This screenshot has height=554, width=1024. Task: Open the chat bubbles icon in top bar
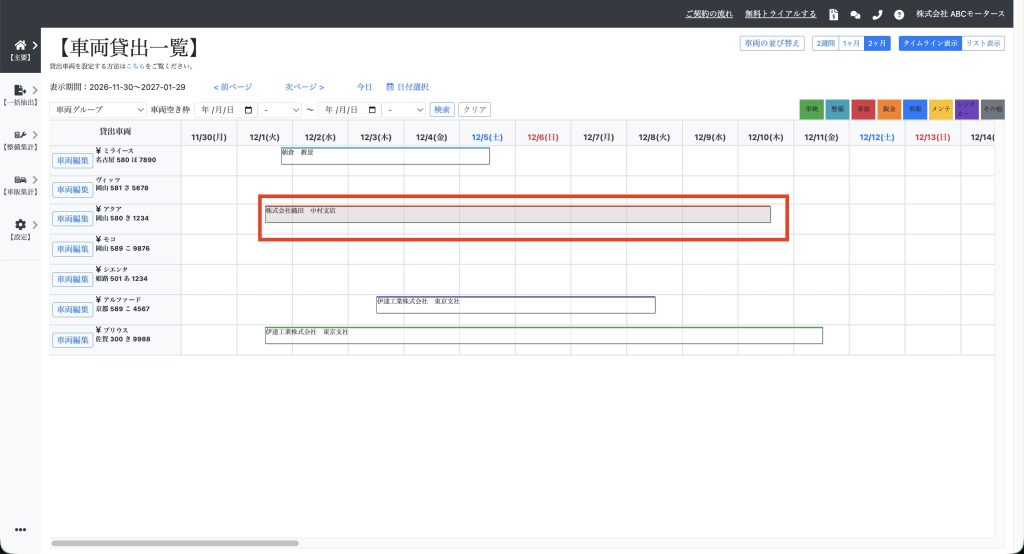(x=855, y=15)
